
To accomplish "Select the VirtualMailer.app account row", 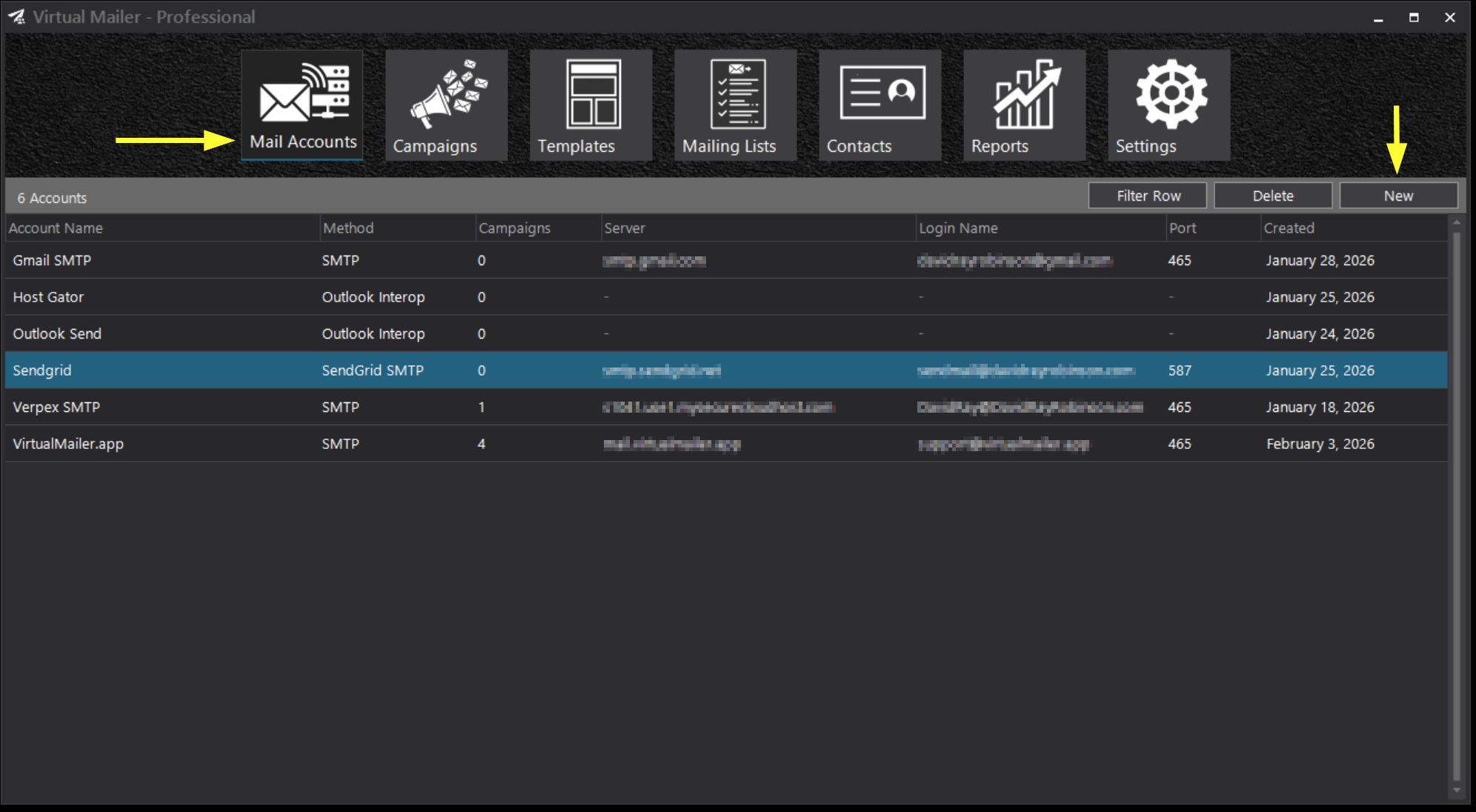I will 726,444.
